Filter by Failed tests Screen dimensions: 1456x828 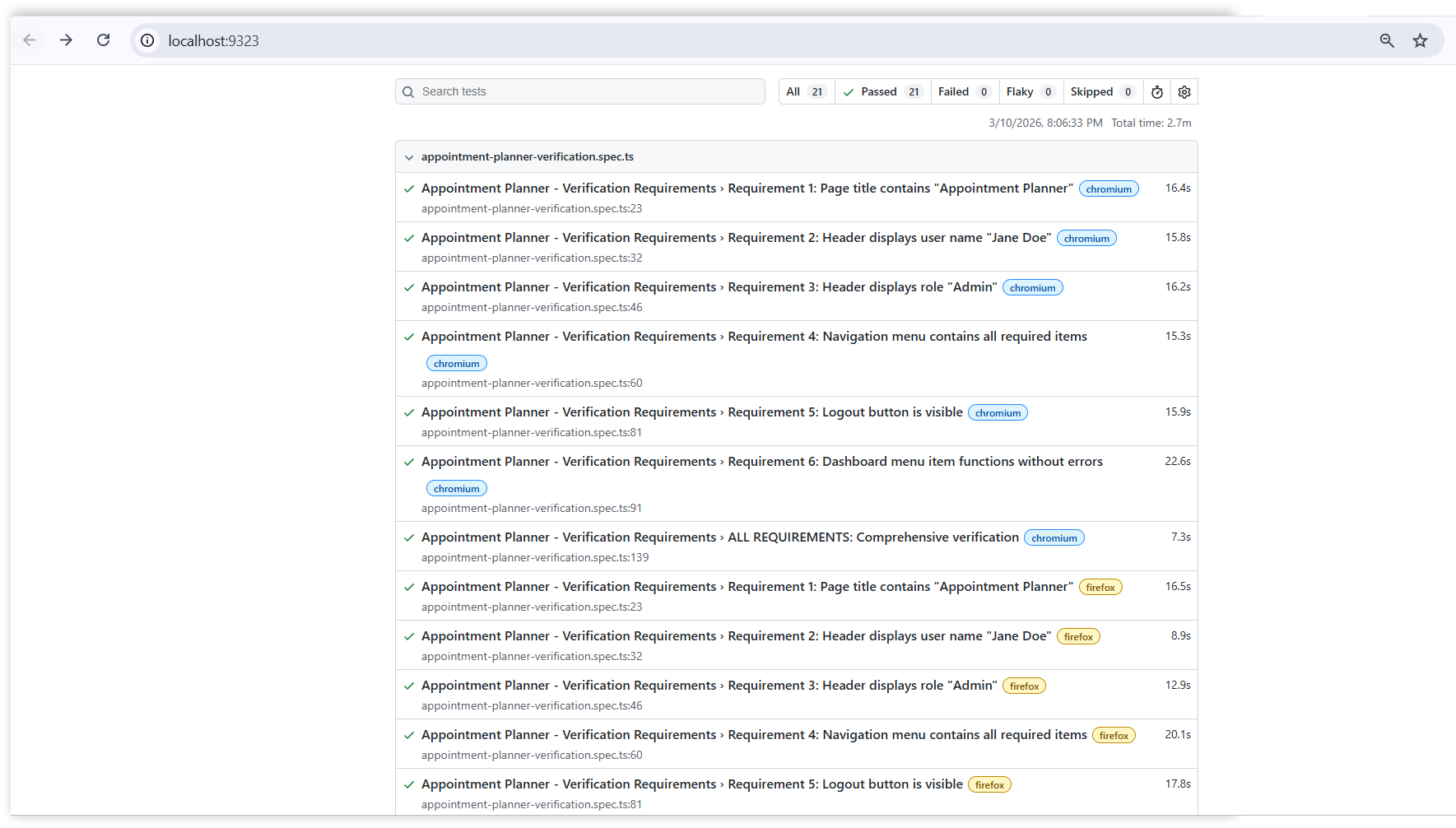click(x=965, y=91)
